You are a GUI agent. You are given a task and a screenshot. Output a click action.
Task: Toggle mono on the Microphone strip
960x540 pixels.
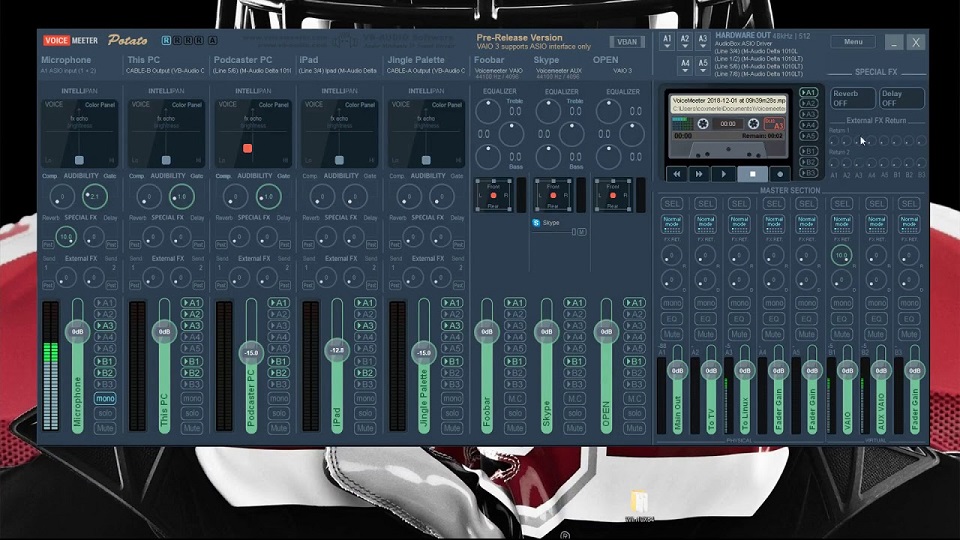tap(105, 399)
